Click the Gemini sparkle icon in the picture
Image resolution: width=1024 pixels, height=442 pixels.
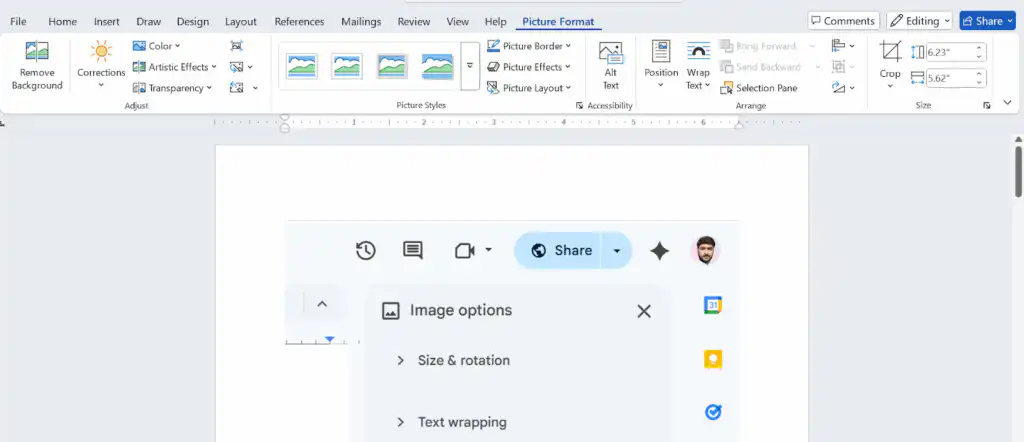coord(660,251)
